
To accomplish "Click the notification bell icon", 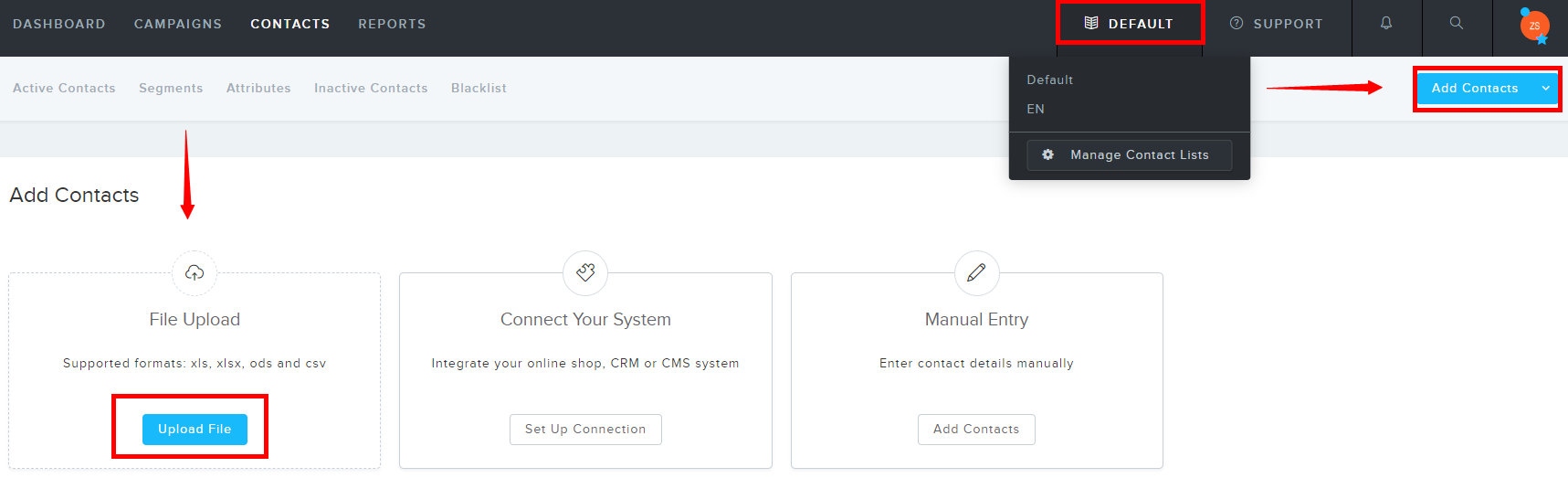I will point(1386,23).
